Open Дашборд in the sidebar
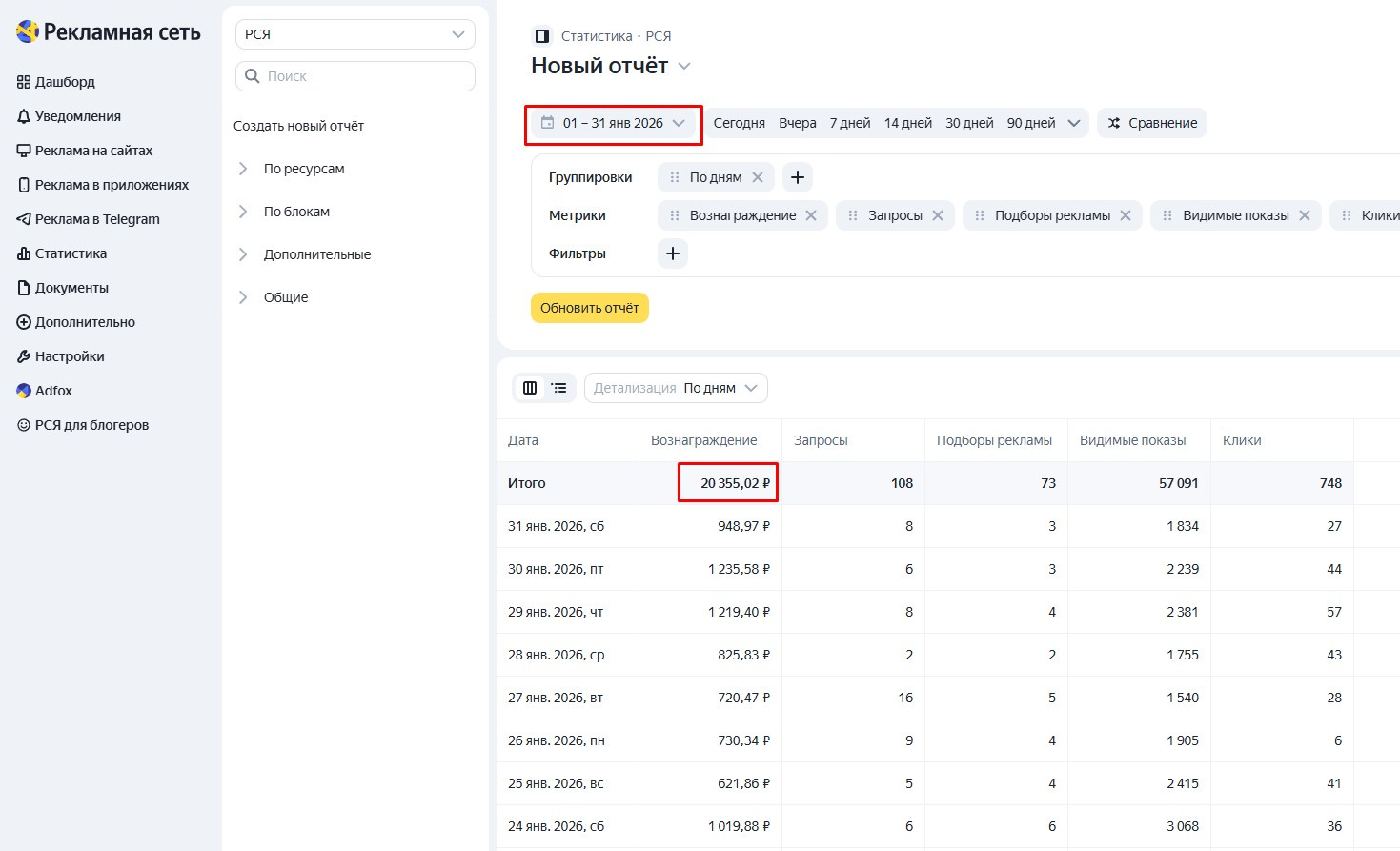The image size is (1400, 851). [x=65, y=82]
